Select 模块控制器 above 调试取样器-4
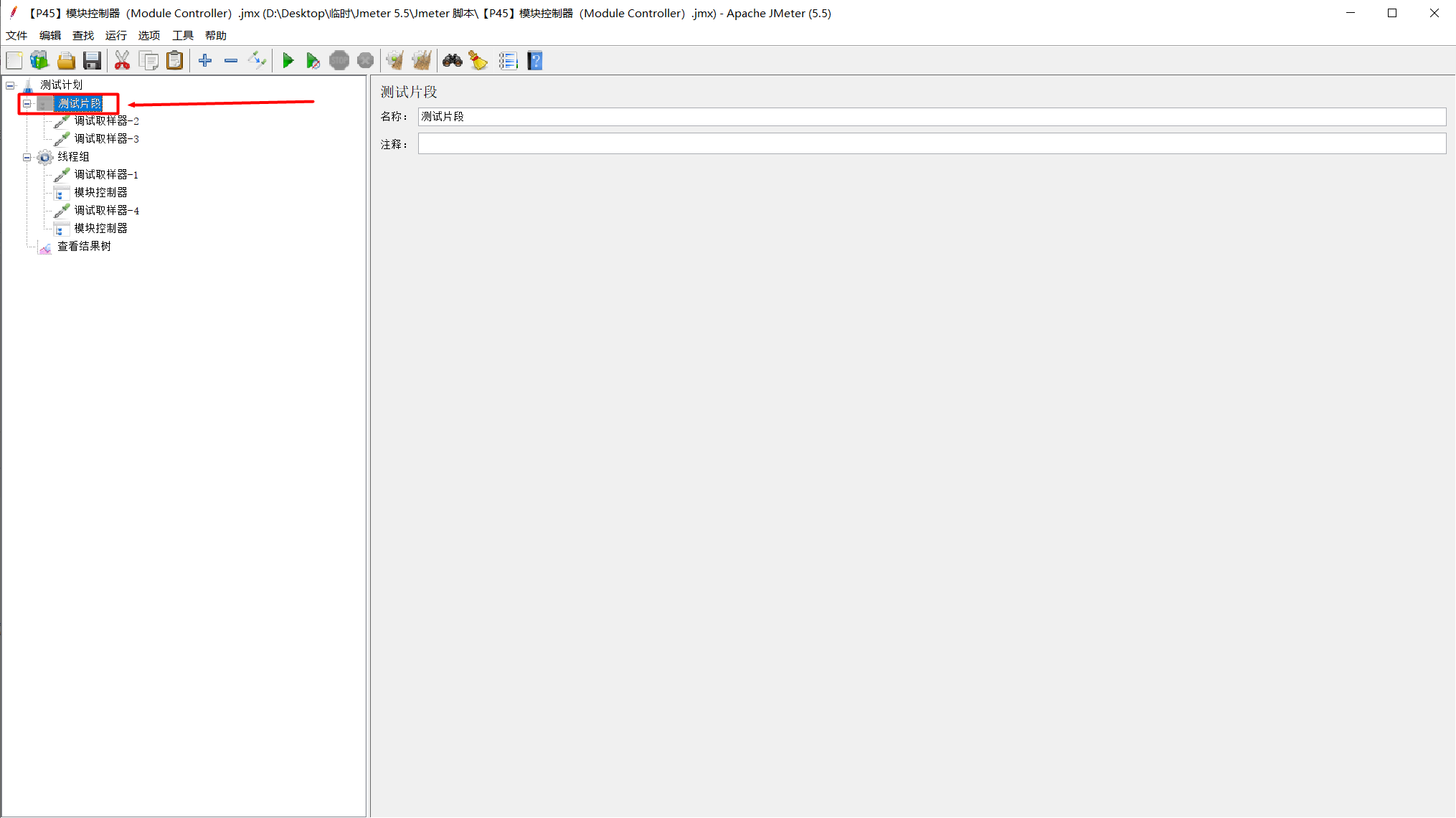The height and width of the screenshot is (818, 1456). pyautogui.click(x=101, y=193)
